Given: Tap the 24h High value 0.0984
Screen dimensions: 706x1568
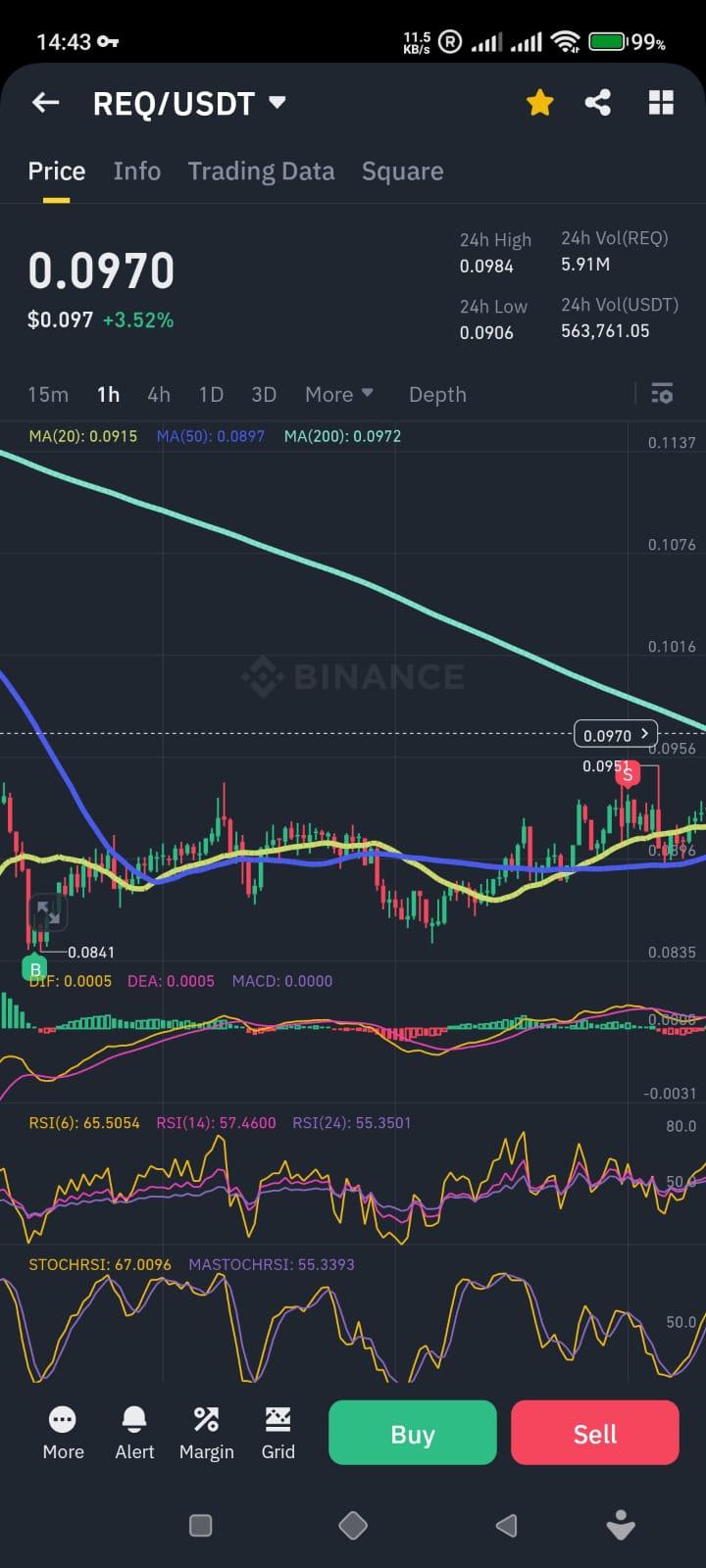Looking at the screenshot, I should 486,266.
